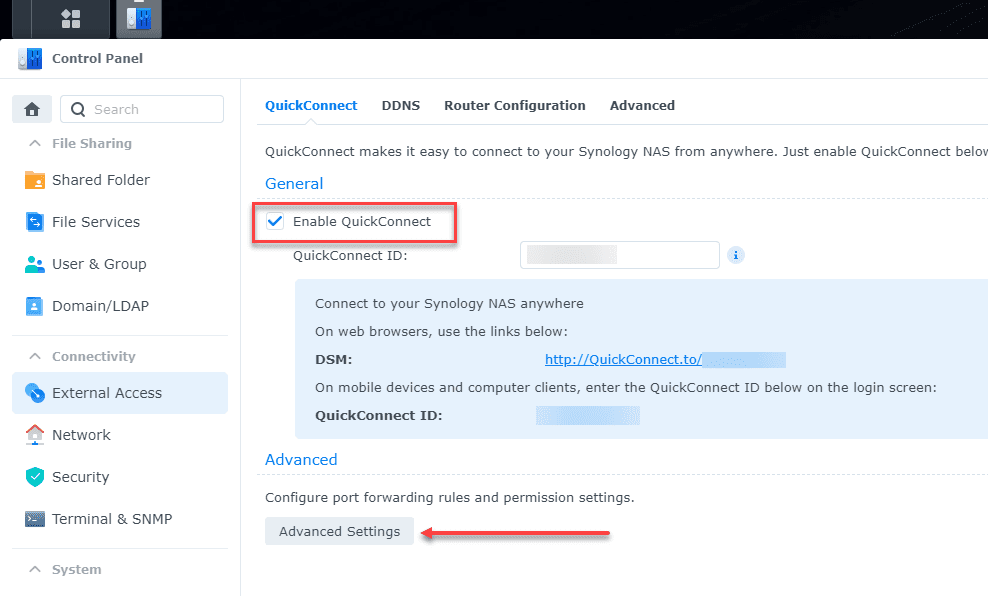Image resolution: width=988 pixels, height=596 pixels.
Task: Click the Shared Folder icon
Action: [x=35, y=180]
